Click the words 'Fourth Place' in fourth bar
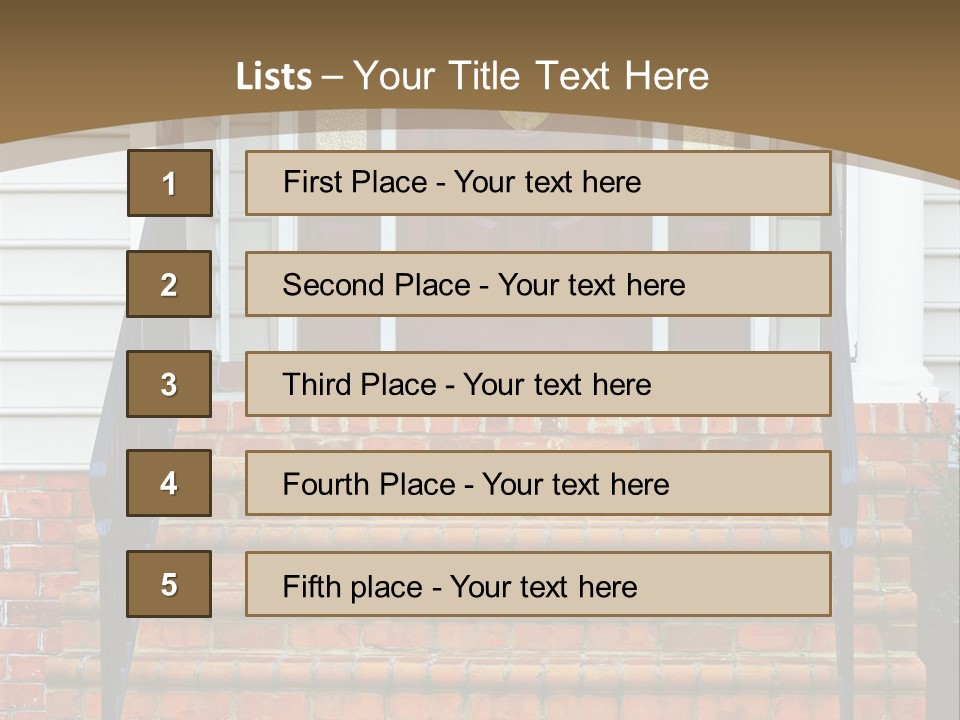This screenshot has width=960, height=720. tap(369, 484)
